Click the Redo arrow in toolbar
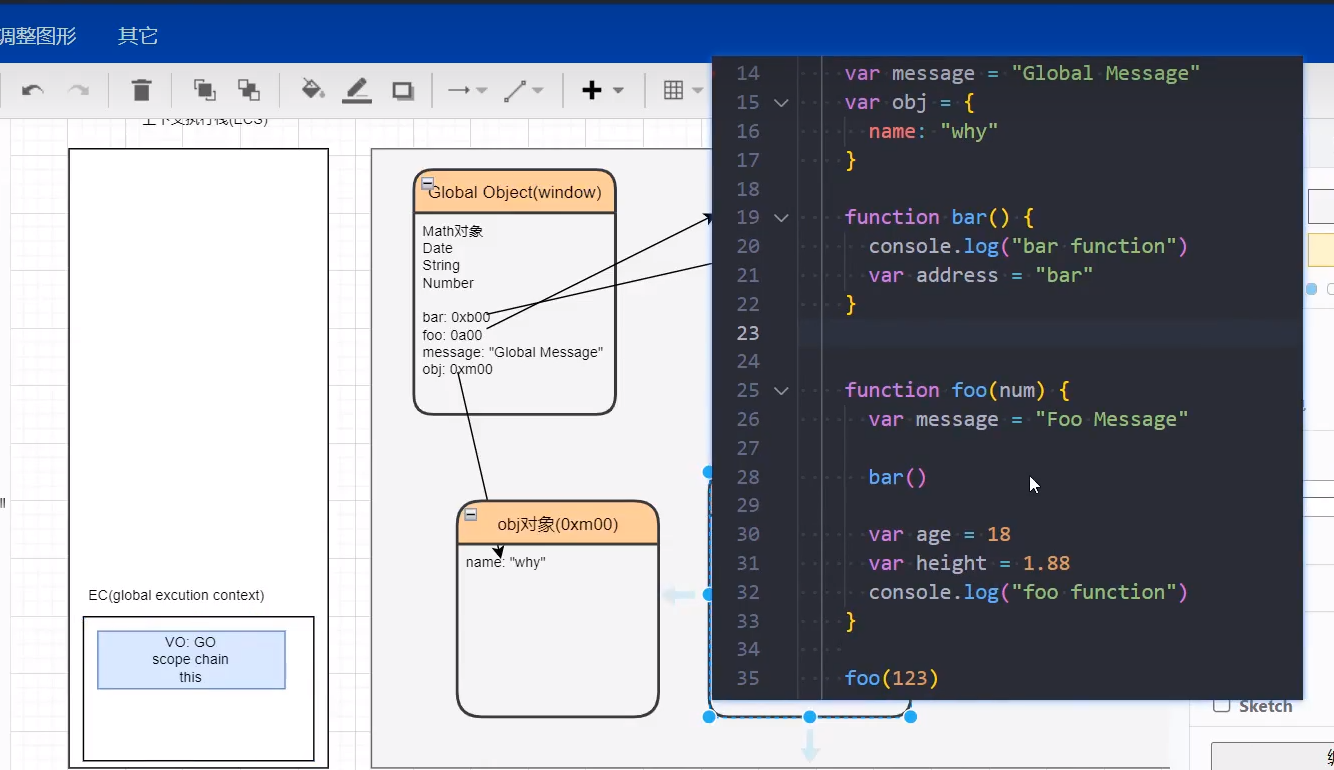This screenshot has height=770, width=1334. click(78, 91)
